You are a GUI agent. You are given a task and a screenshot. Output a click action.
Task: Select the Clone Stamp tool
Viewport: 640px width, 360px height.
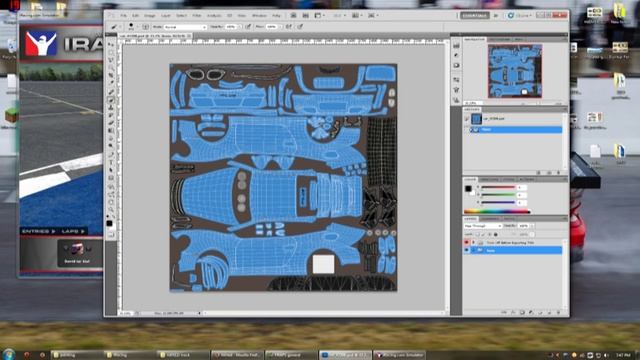[x=111, y=107]
